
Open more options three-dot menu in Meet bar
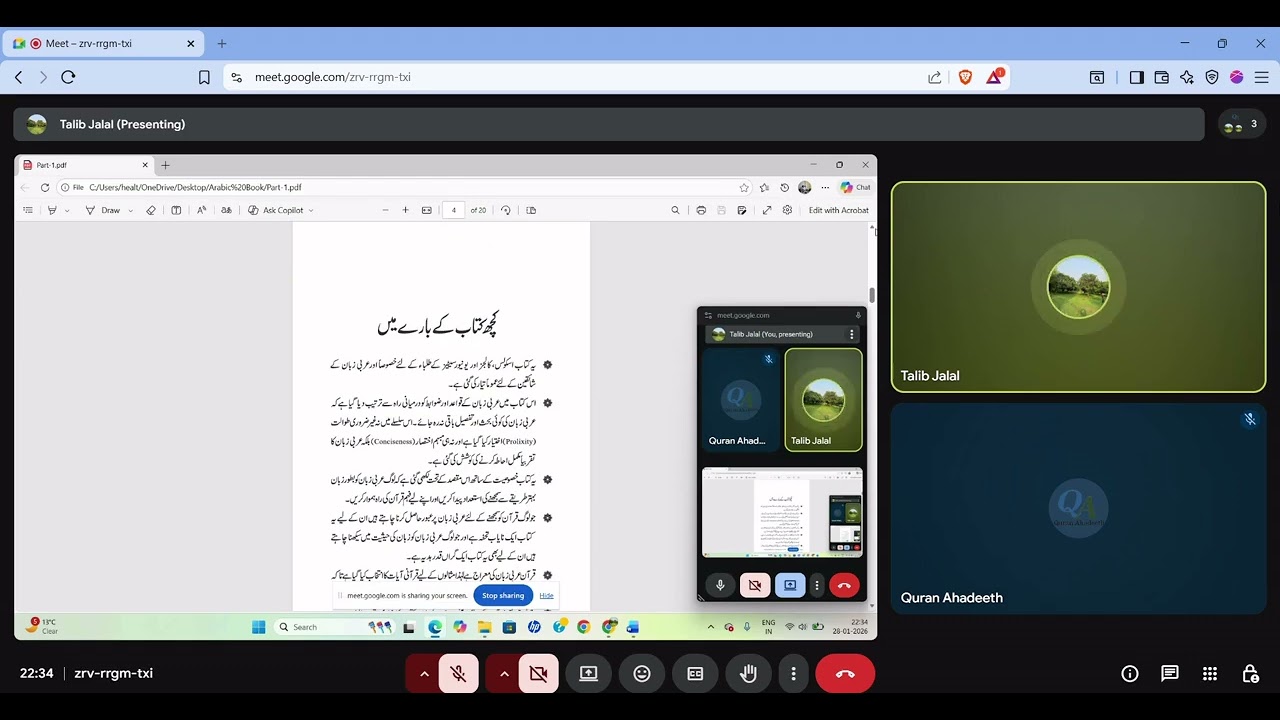coord(793,674)
